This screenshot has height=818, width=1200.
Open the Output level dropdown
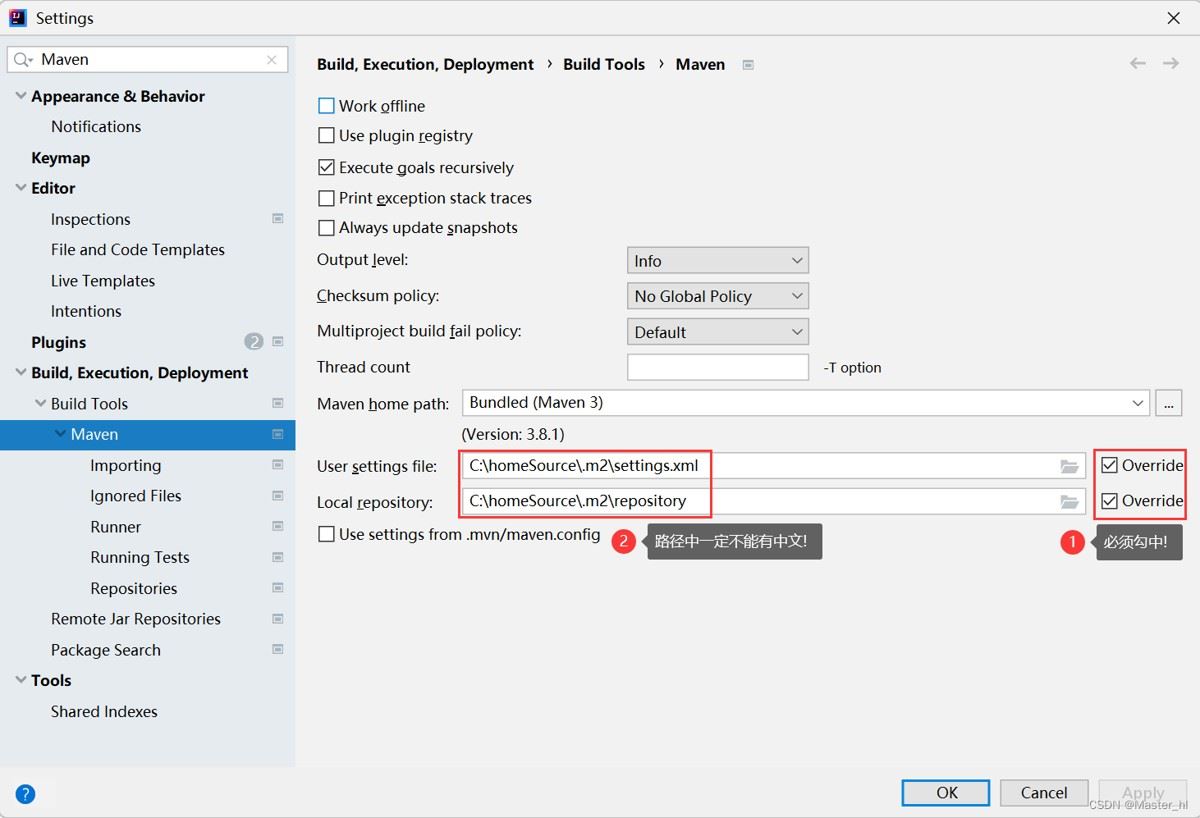pos(717,261)
